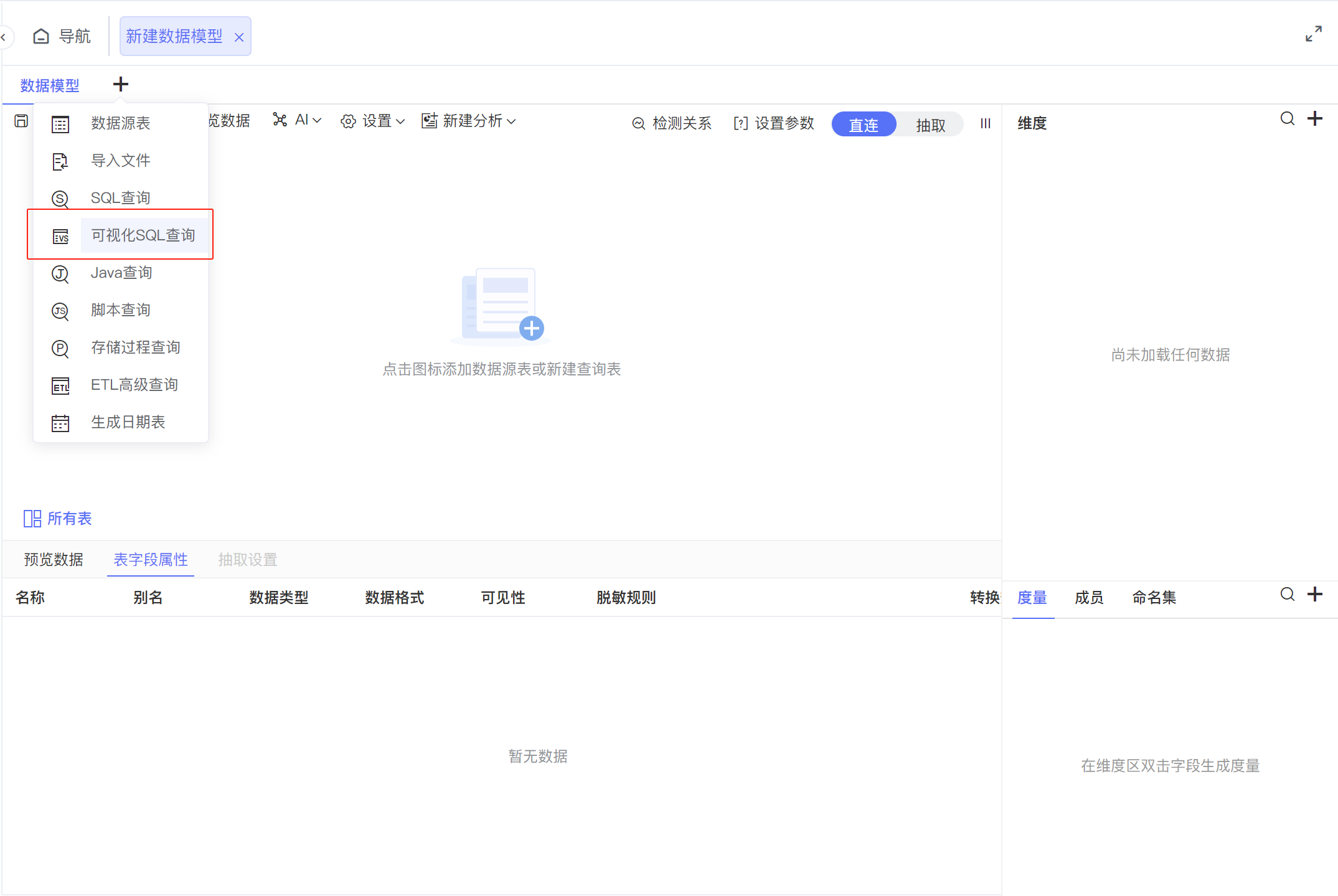1338x896 pixels.
Task: Add a new item in 维度 panel
Action: (x=1315, y=118)
